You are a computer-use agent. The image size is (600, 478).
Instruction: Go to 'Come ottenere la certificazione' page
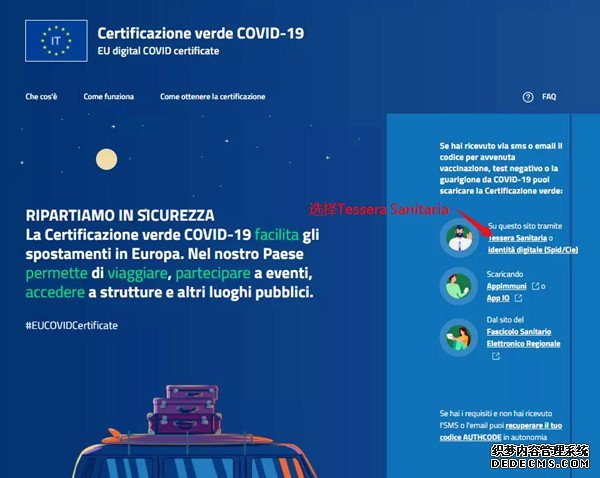[212, 97]
